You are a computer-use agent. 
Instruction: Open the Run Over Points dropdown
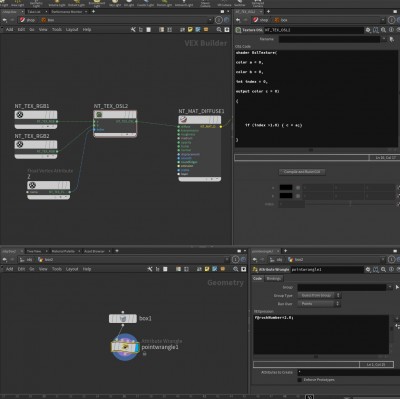(319, 304)
